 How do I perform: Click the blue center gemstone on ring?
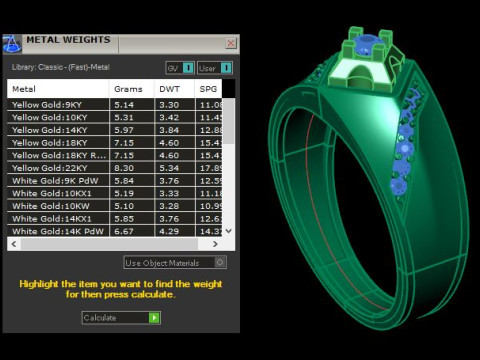tap(367, 45)
